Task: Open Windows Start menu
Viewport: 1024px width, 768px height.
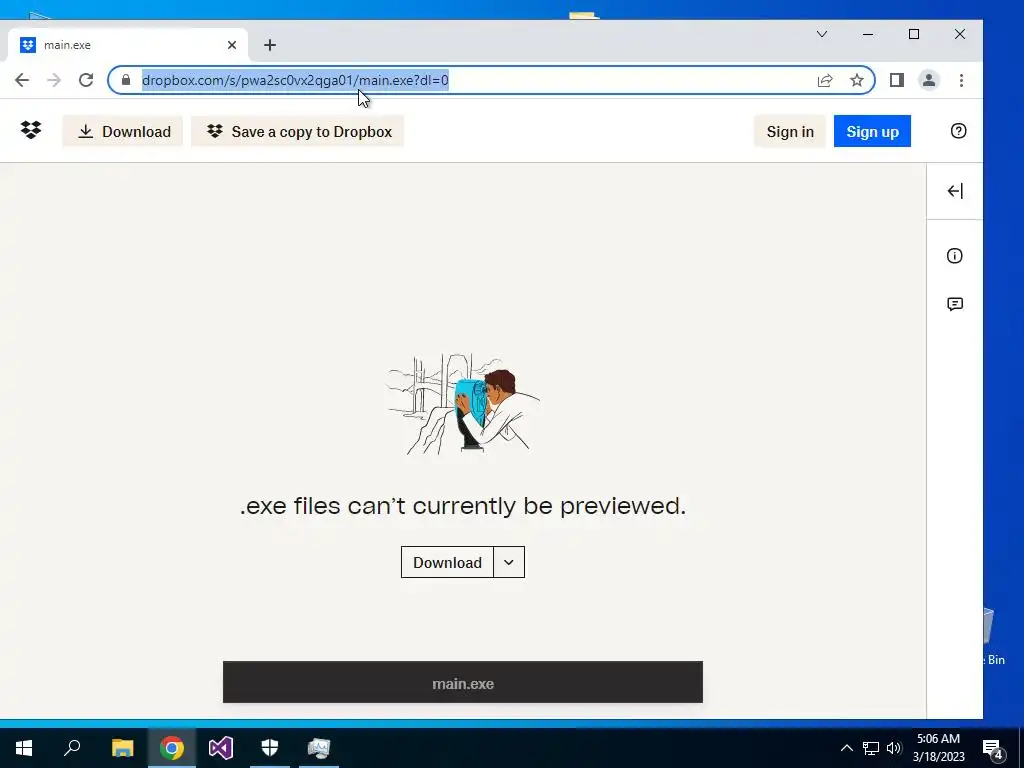Action: 24,748
